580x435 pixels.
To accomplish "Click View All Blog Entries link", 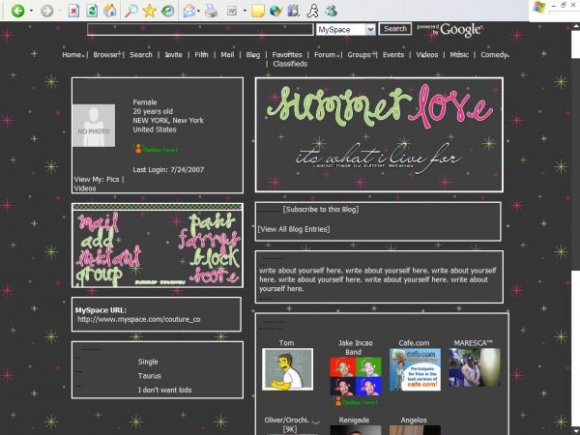I will (x=294, y=229).
